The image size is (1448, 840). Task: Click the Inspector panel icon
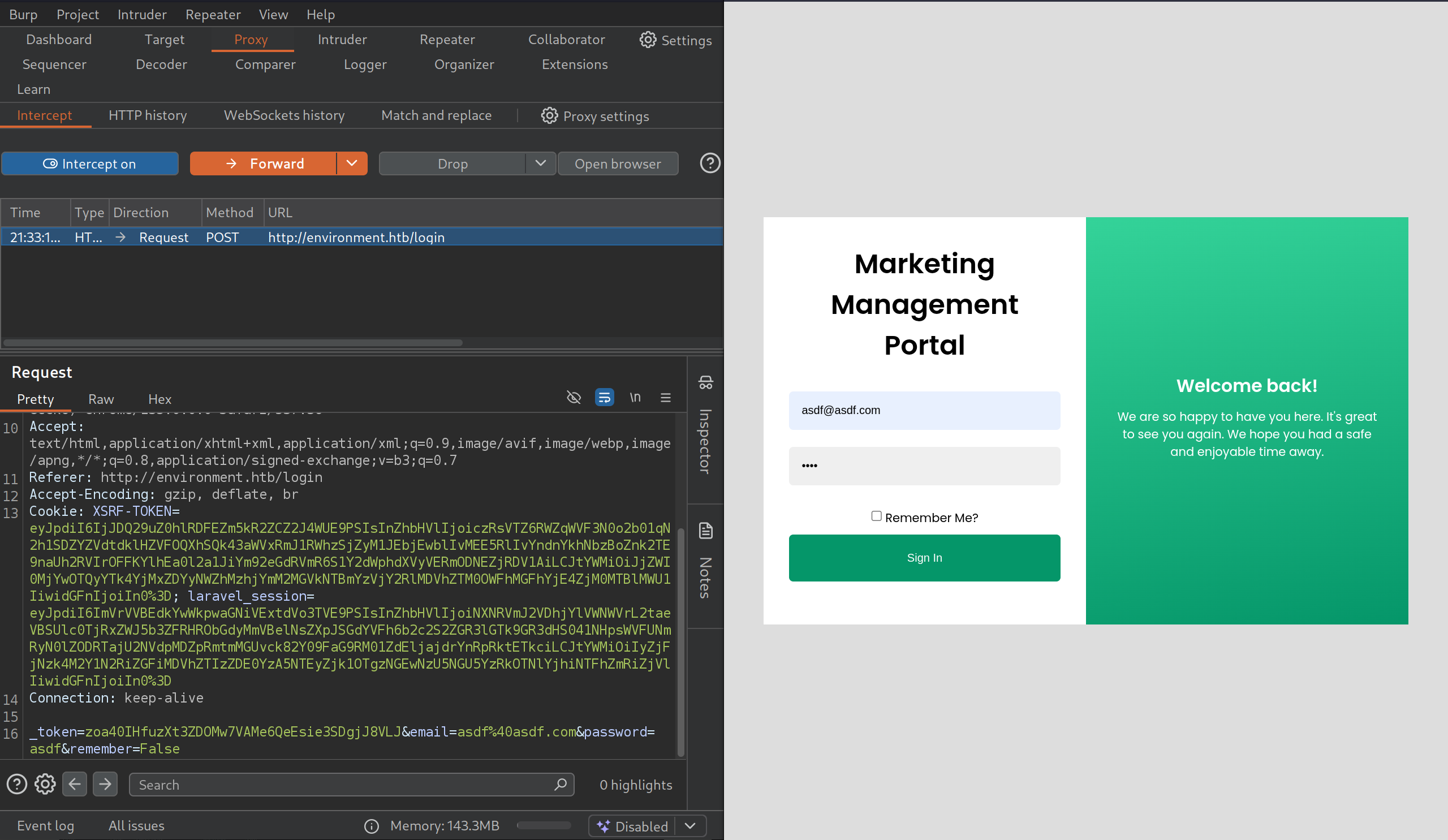click(x=705, y=382)
